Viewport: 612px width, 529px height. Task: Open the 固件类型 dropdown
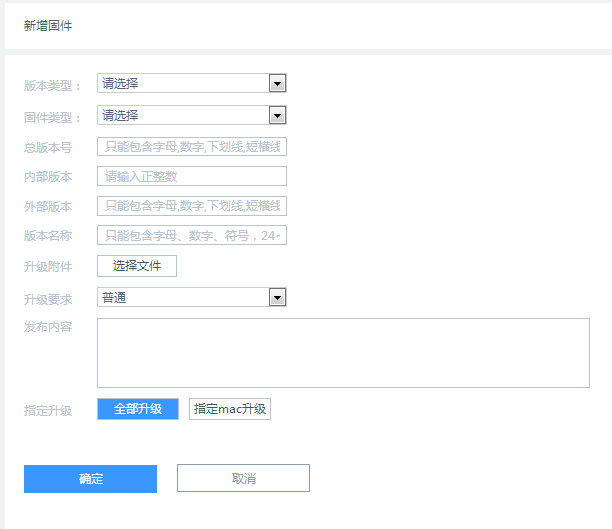192,115
